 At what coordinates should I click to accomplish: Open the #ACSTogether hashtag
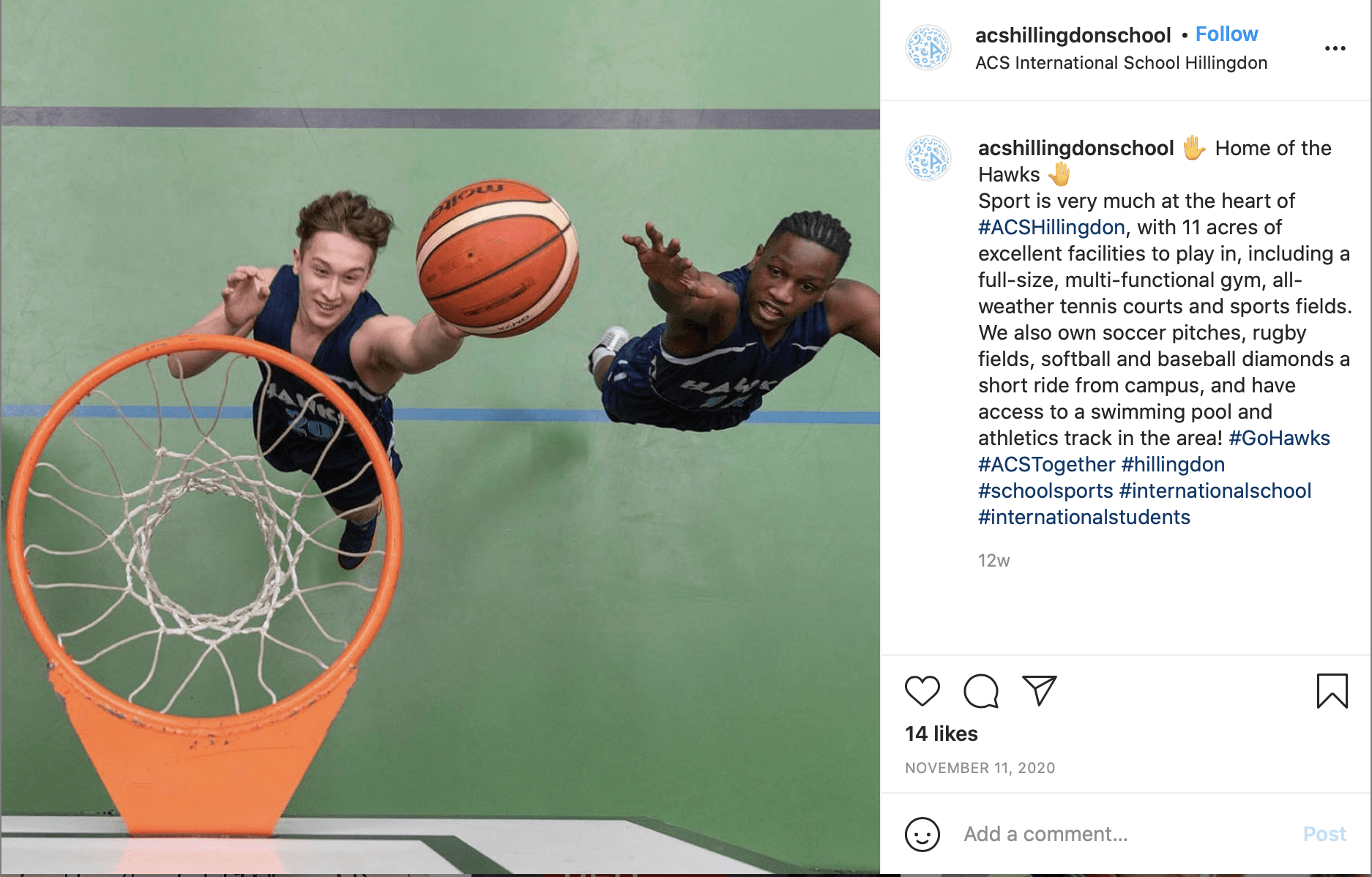click(1046, 464)
